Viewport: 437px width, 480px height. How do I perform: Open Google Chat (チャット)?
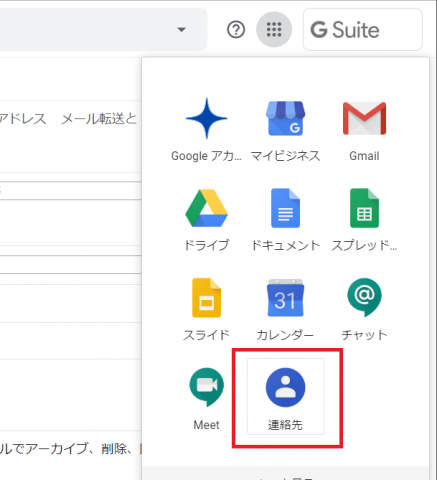[x=364, y=298]
